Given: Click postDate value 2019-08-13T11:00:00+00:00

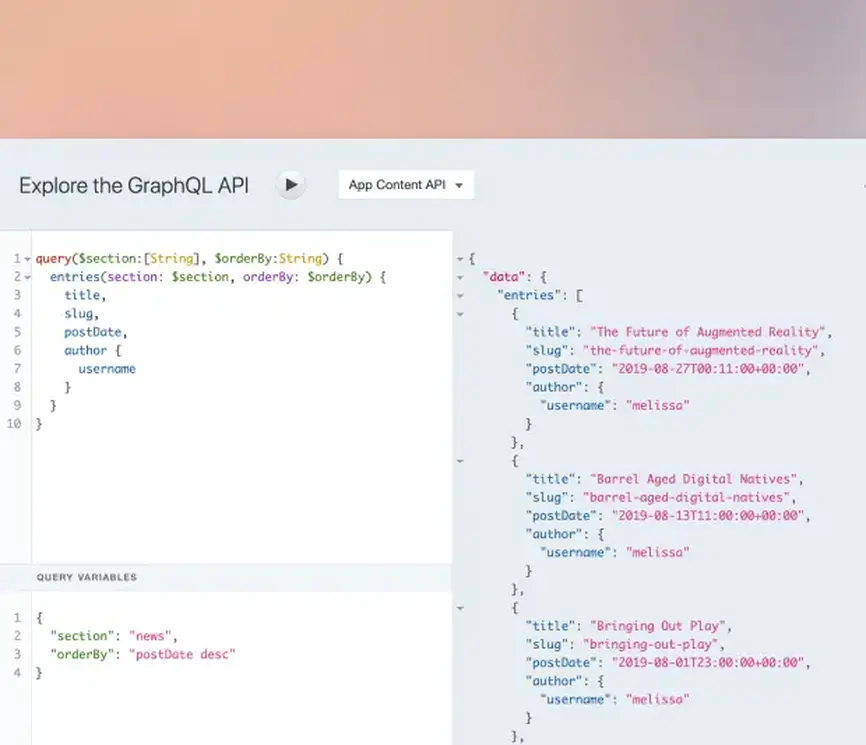Looking at the screenshot, I should 707,516.
